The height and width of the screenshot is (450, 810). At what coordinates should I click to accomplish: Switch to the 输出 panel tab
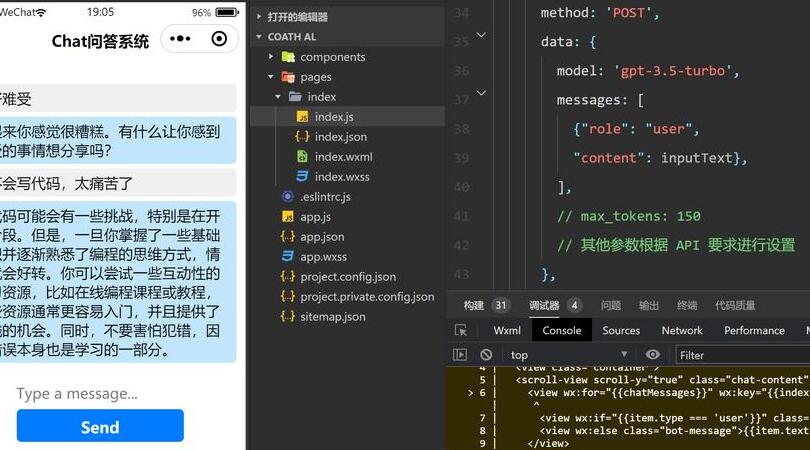tap(649, 305)
